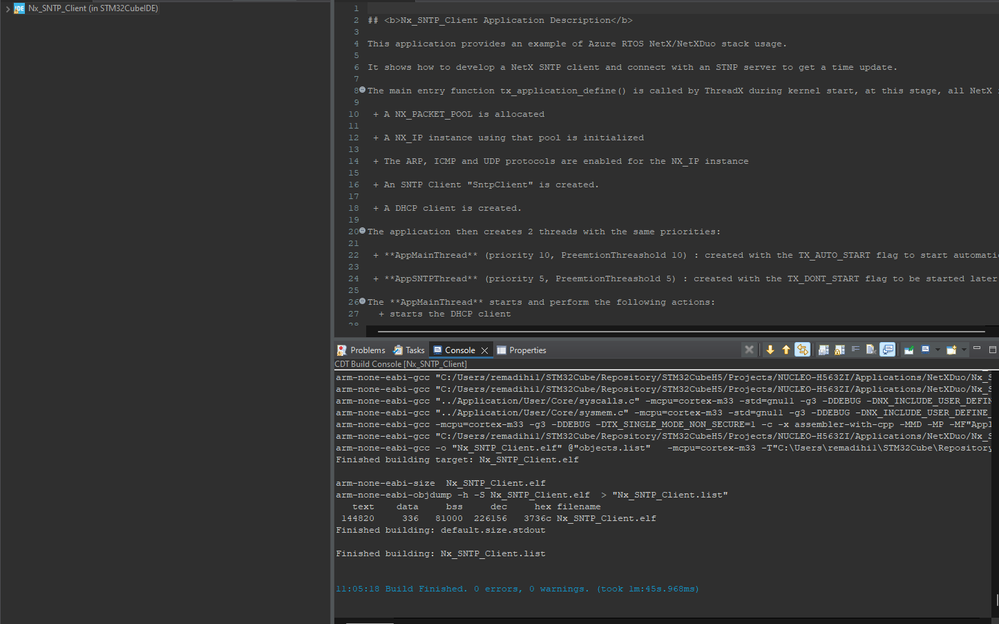
Task: Open the Tasks tab
Action: tap(408, 350)
